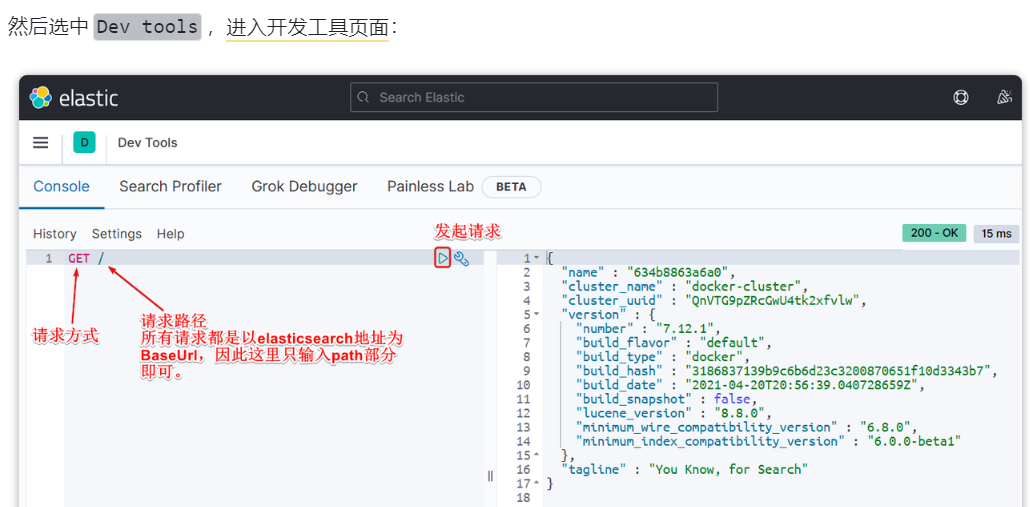Collapse the version block fold arrow on line 5
The image size is (1030, 507).
[536, 315]
